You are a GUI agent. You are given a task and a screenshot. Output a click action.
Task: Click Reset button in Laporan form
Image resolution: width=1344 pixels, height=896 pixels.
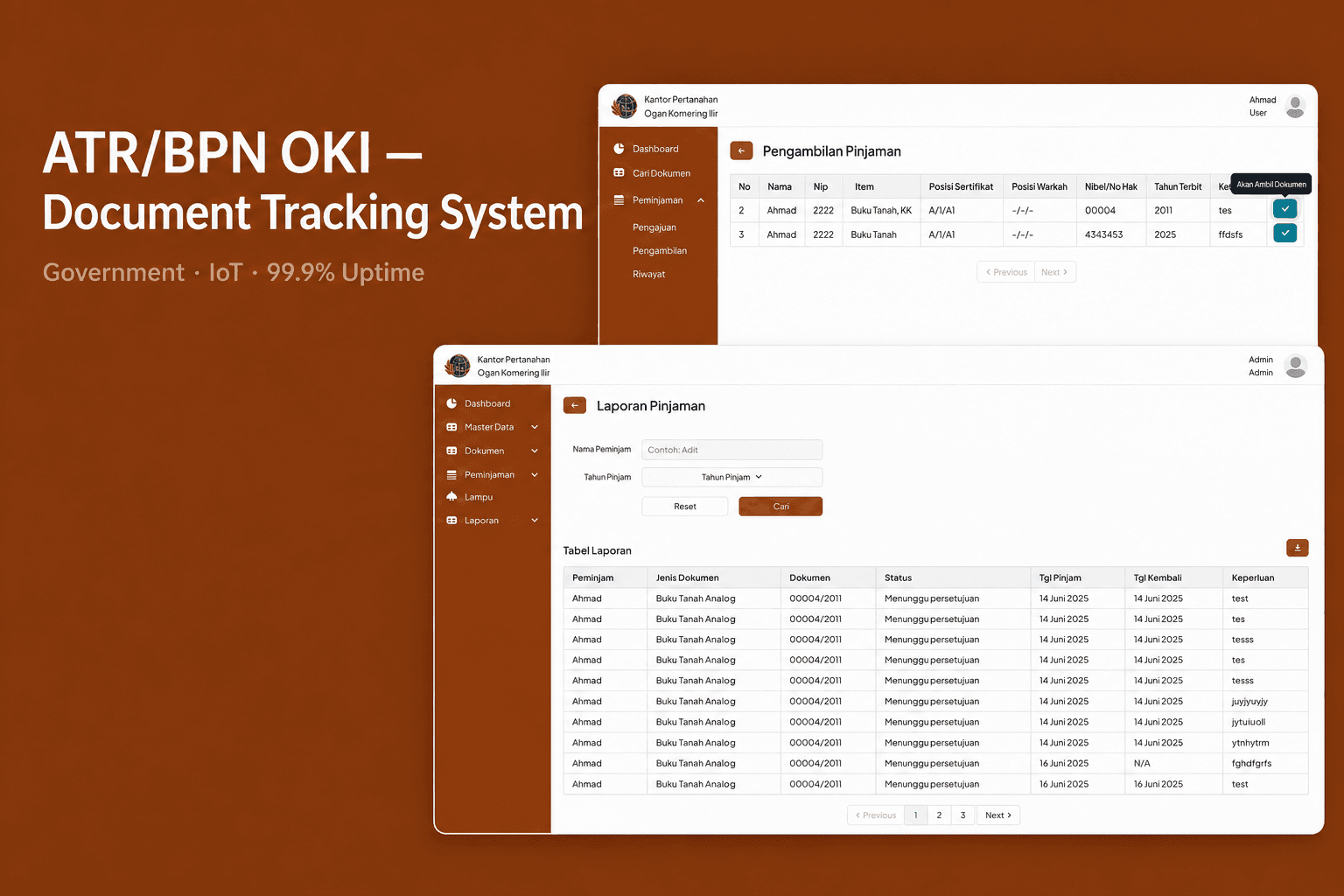pyautogui.click(x=685, y=507)
